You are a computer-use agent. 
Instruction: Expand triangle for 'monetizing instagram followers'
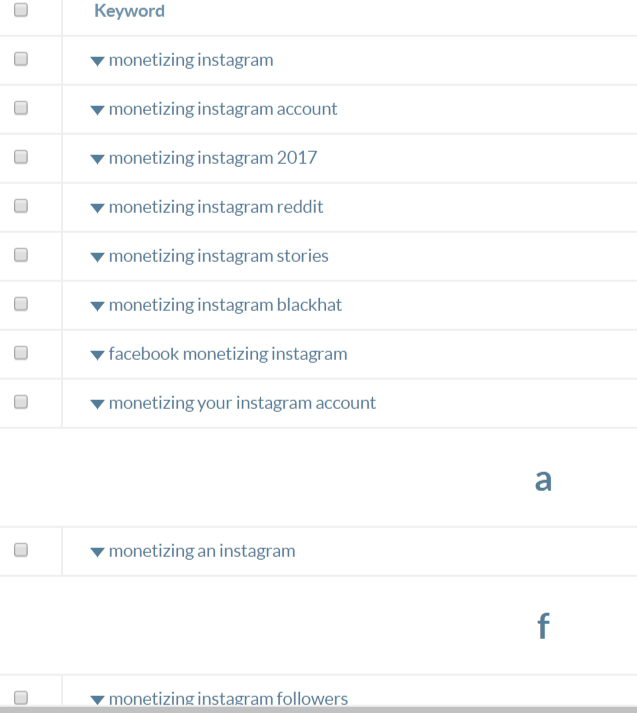pyautogui.click(x=97, y=700)
